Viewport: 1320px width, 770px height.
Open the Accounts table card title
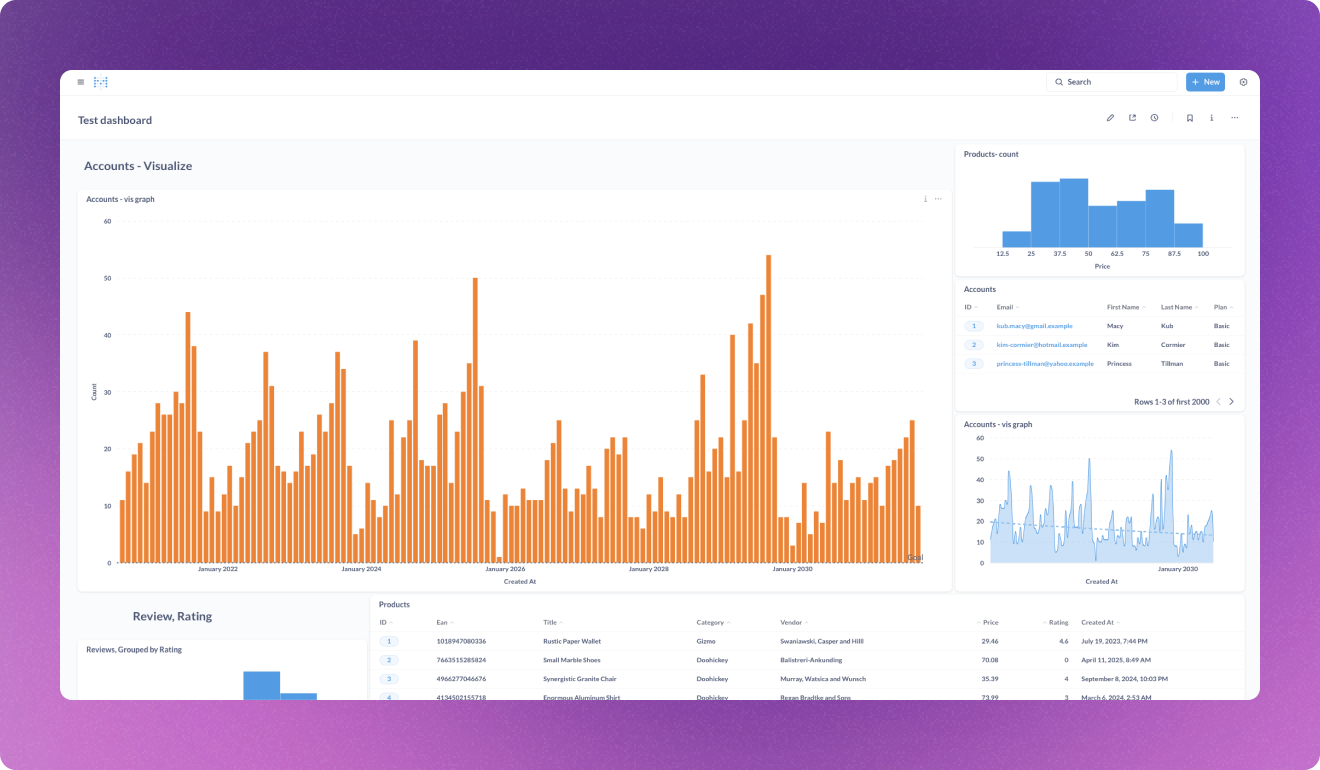(980, 289)
